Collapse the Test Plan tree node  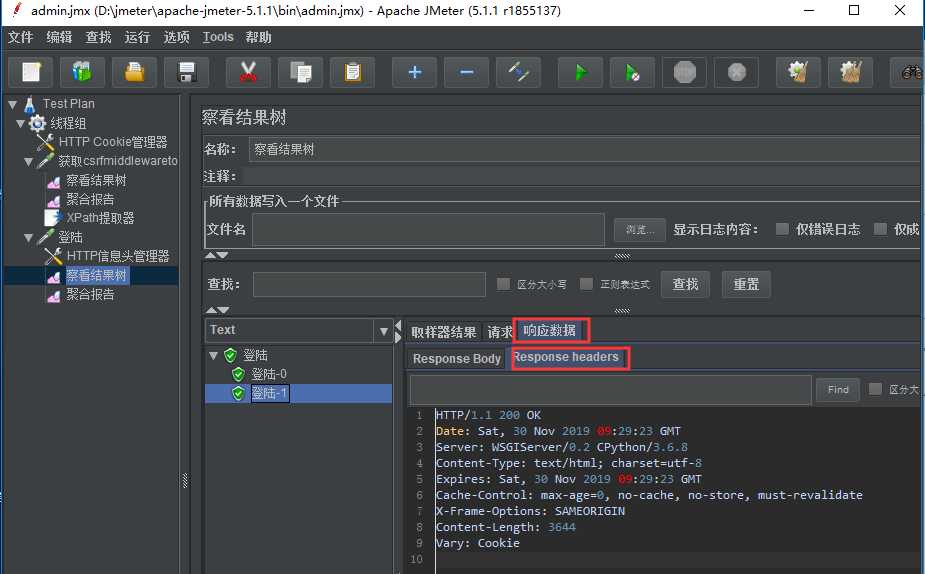click(12, 104)
